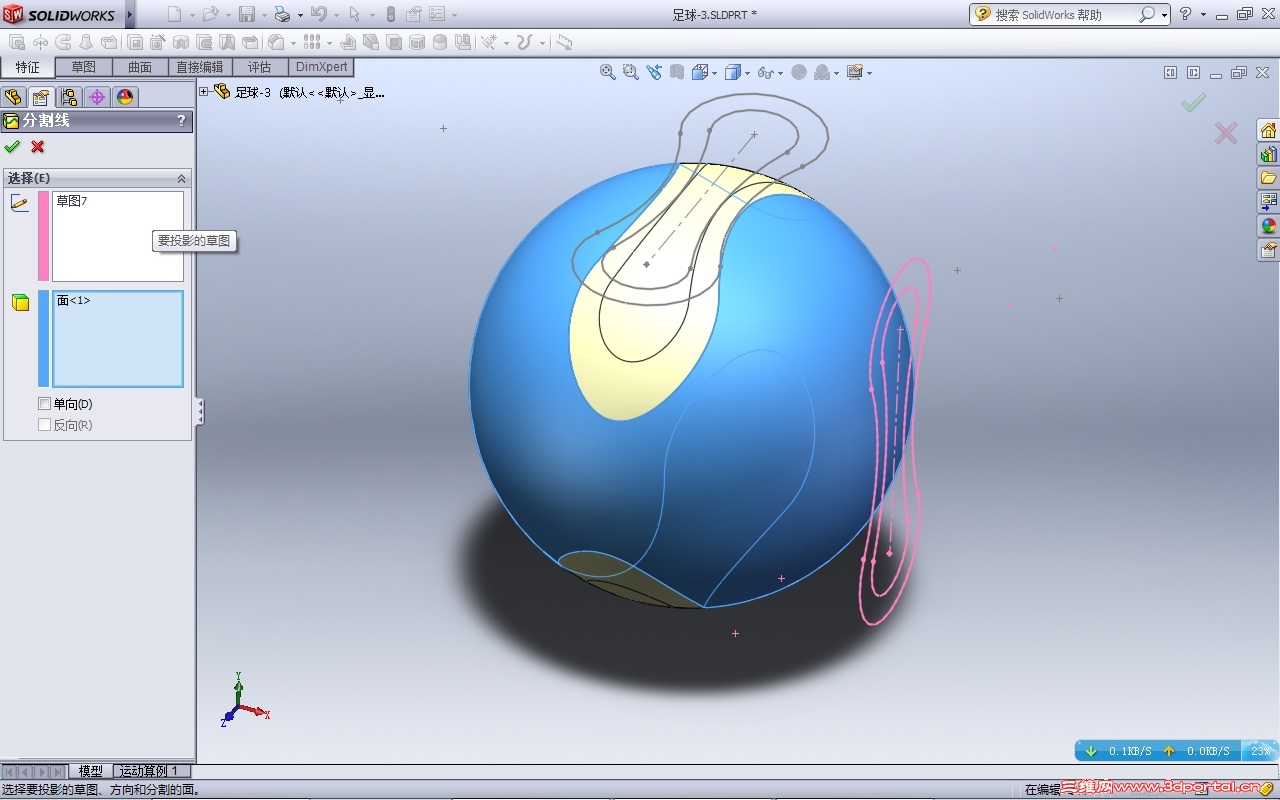Viewport: 1280px width, 800px height.
Task: Click the Apply Scene icon
Action: tap(822, 72)
